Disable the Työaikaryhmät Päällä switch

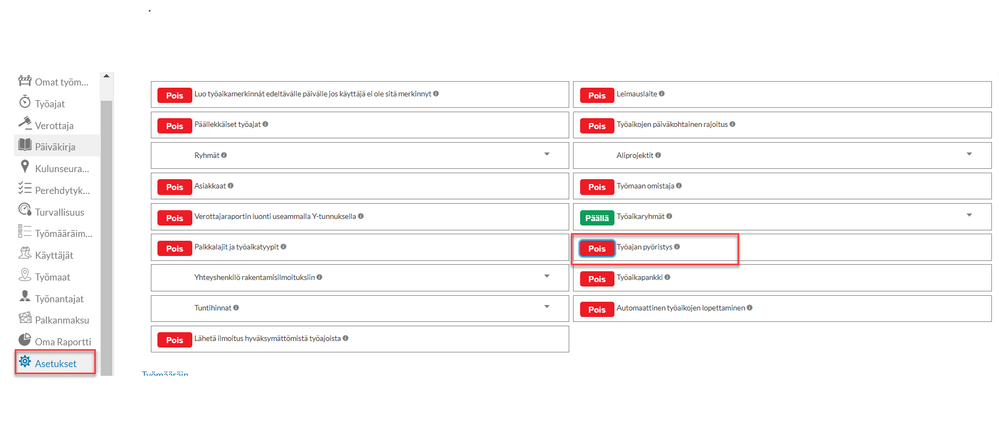click(596, 217)
